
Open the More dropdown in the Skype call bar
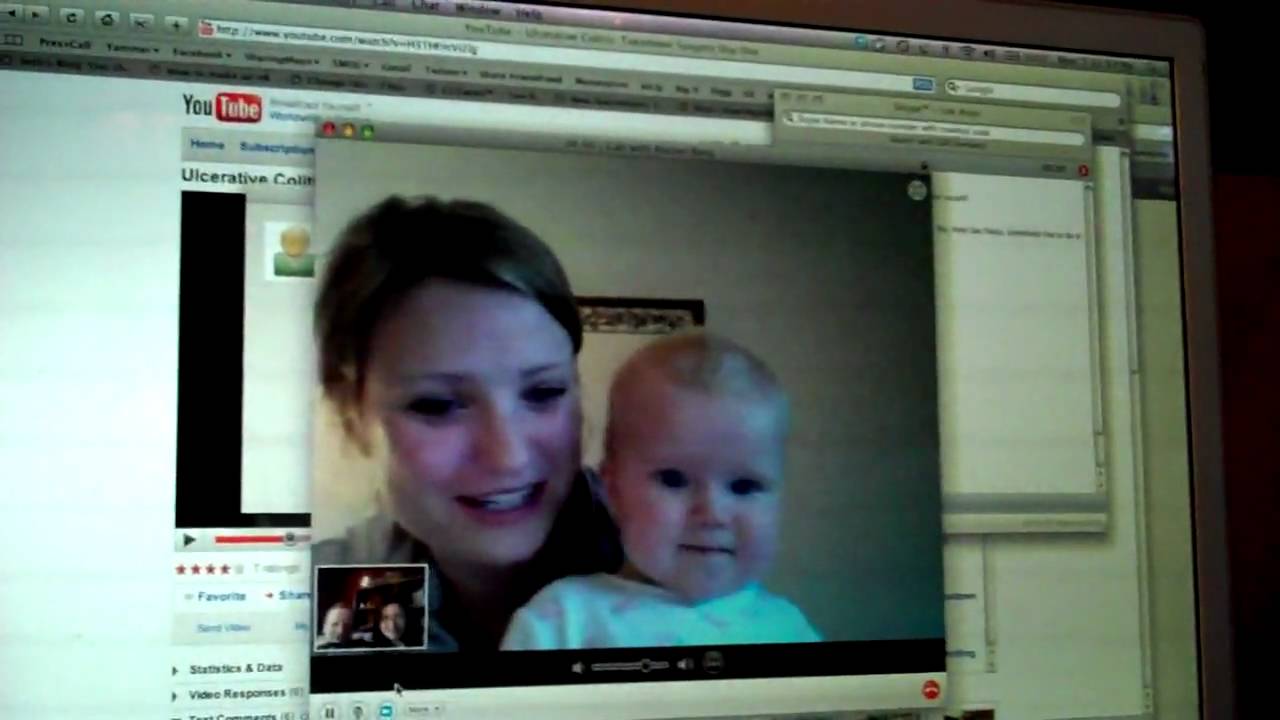[424, 710]
